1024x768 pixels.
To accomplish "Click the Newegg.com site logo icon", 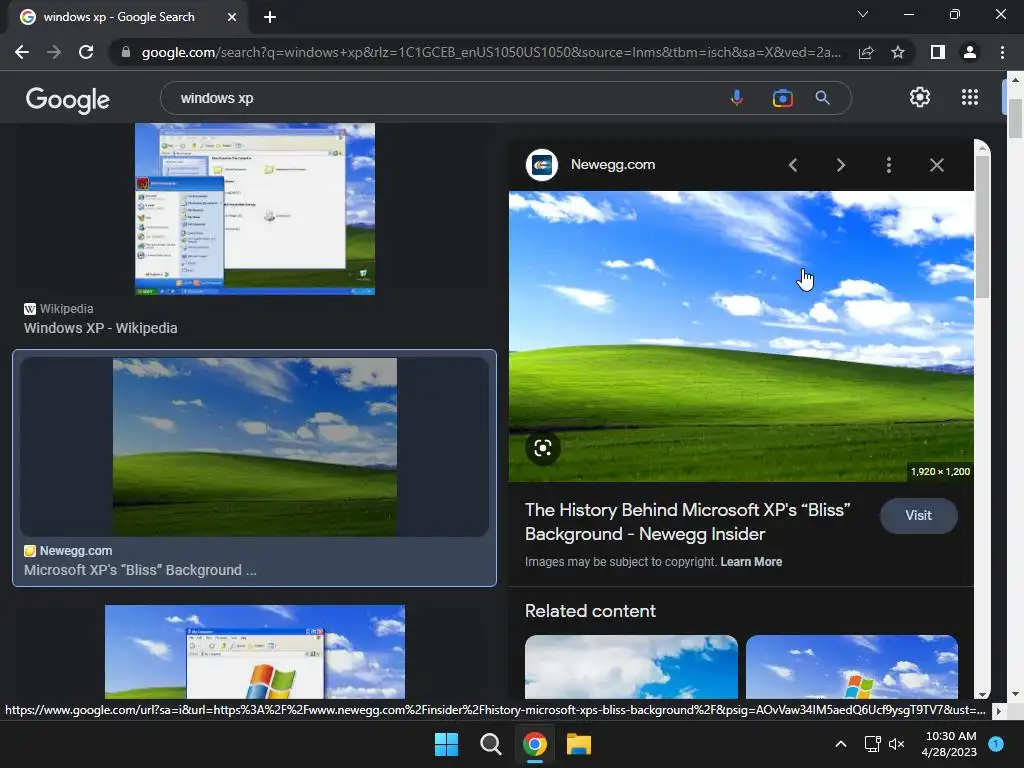I will click(542, 165).
